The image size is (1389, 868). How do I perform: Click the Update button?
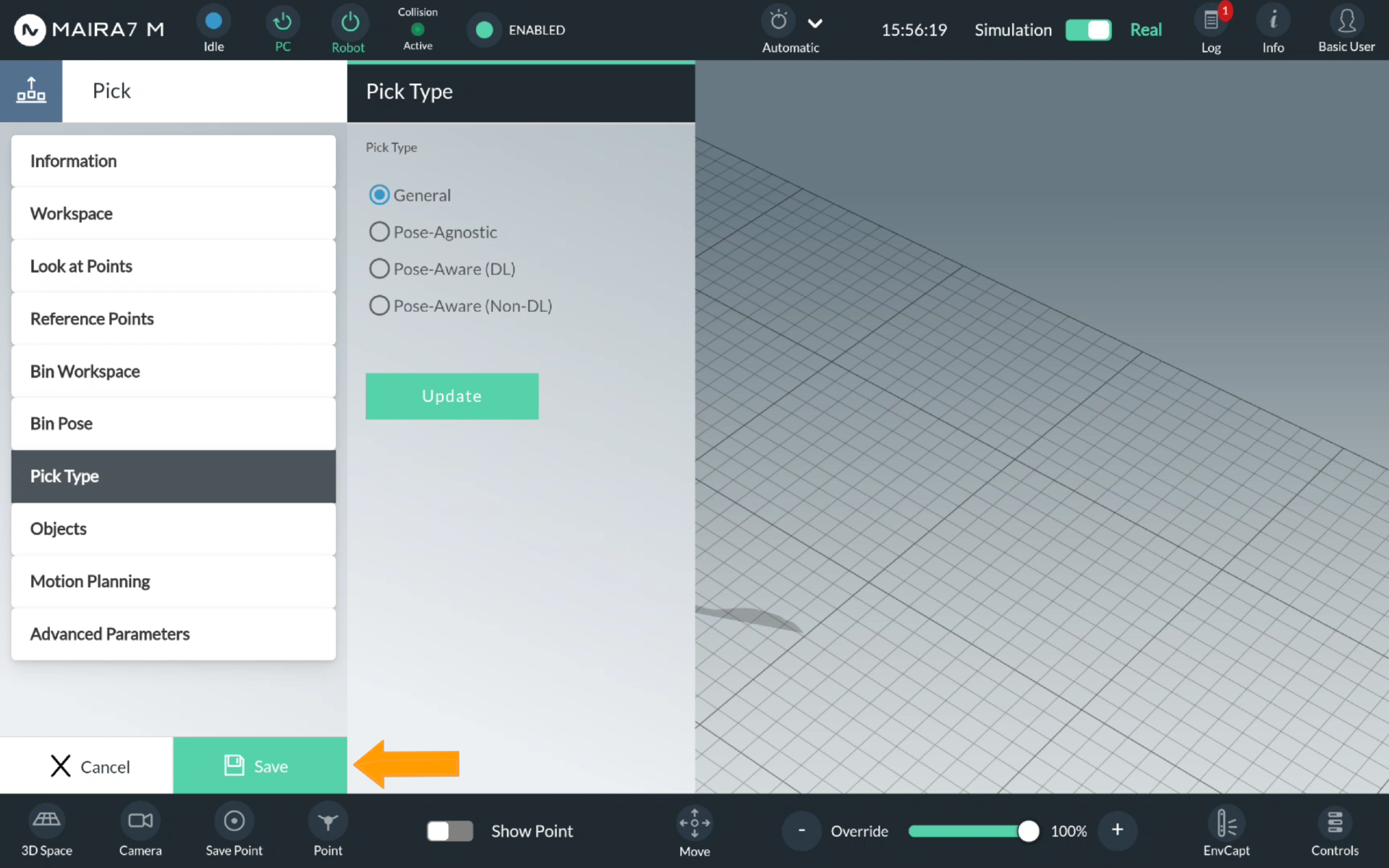click(452, 396)
